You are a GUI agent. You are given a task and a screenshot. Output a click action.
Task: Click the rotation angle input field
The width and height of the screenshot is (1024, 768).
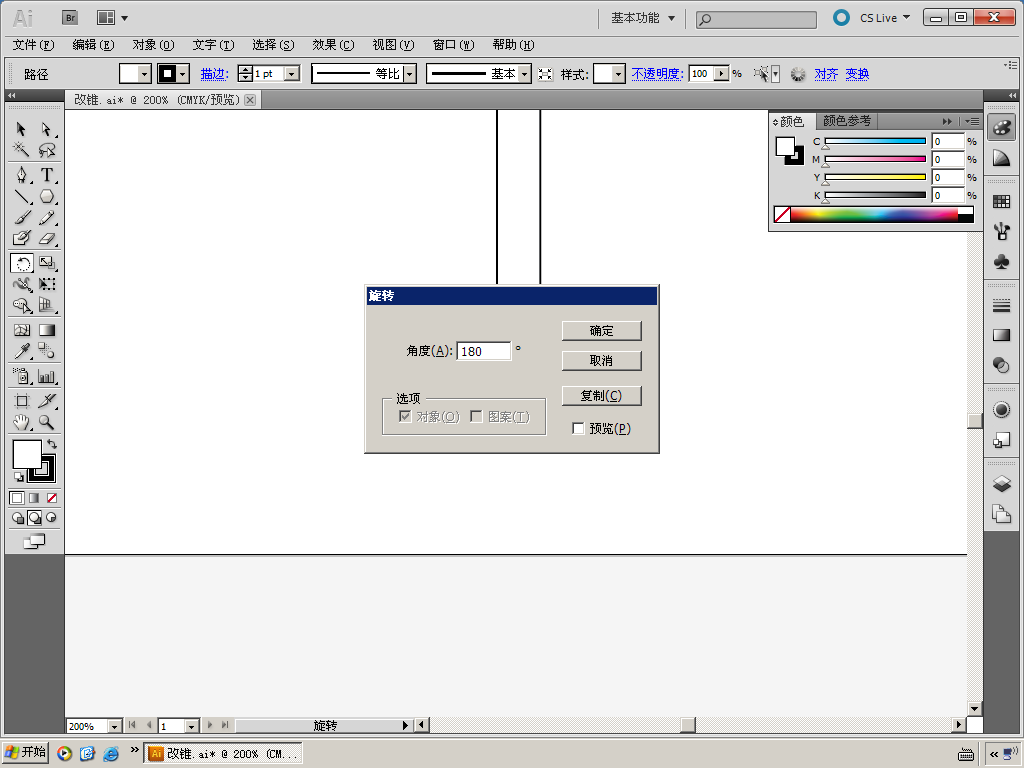tap(483, 351)
